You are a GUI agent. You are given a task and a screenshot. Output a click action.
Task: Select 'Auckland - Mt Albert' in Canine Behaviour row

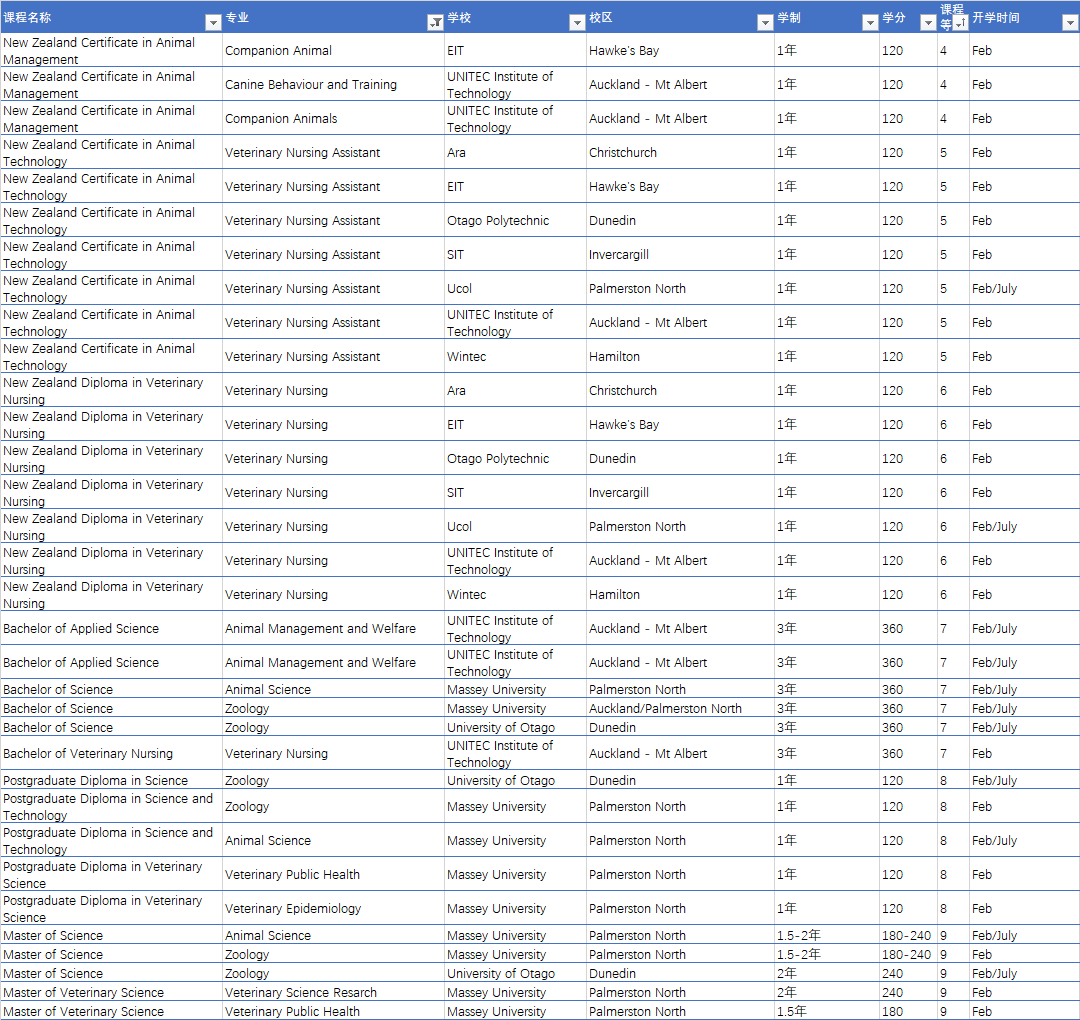tap(680, 85)
